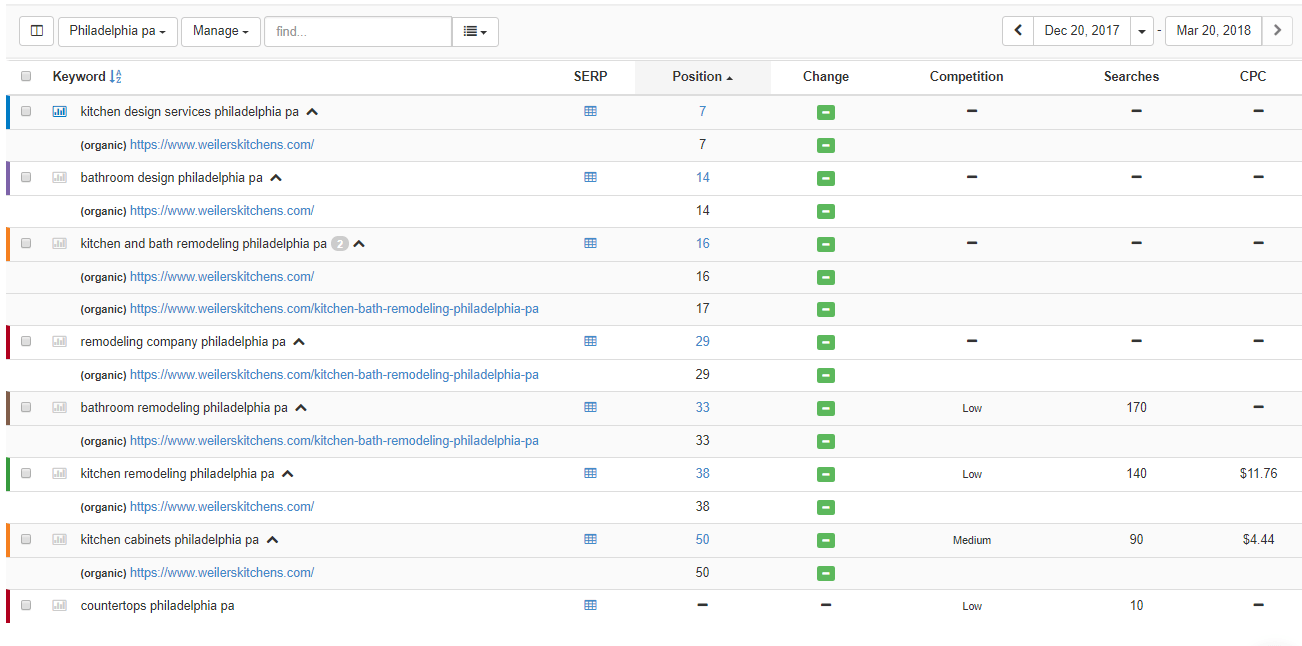The image size is (1302, 646).
Task: Open the Philadelphia pa group dropdown
Action: [118, 31]
